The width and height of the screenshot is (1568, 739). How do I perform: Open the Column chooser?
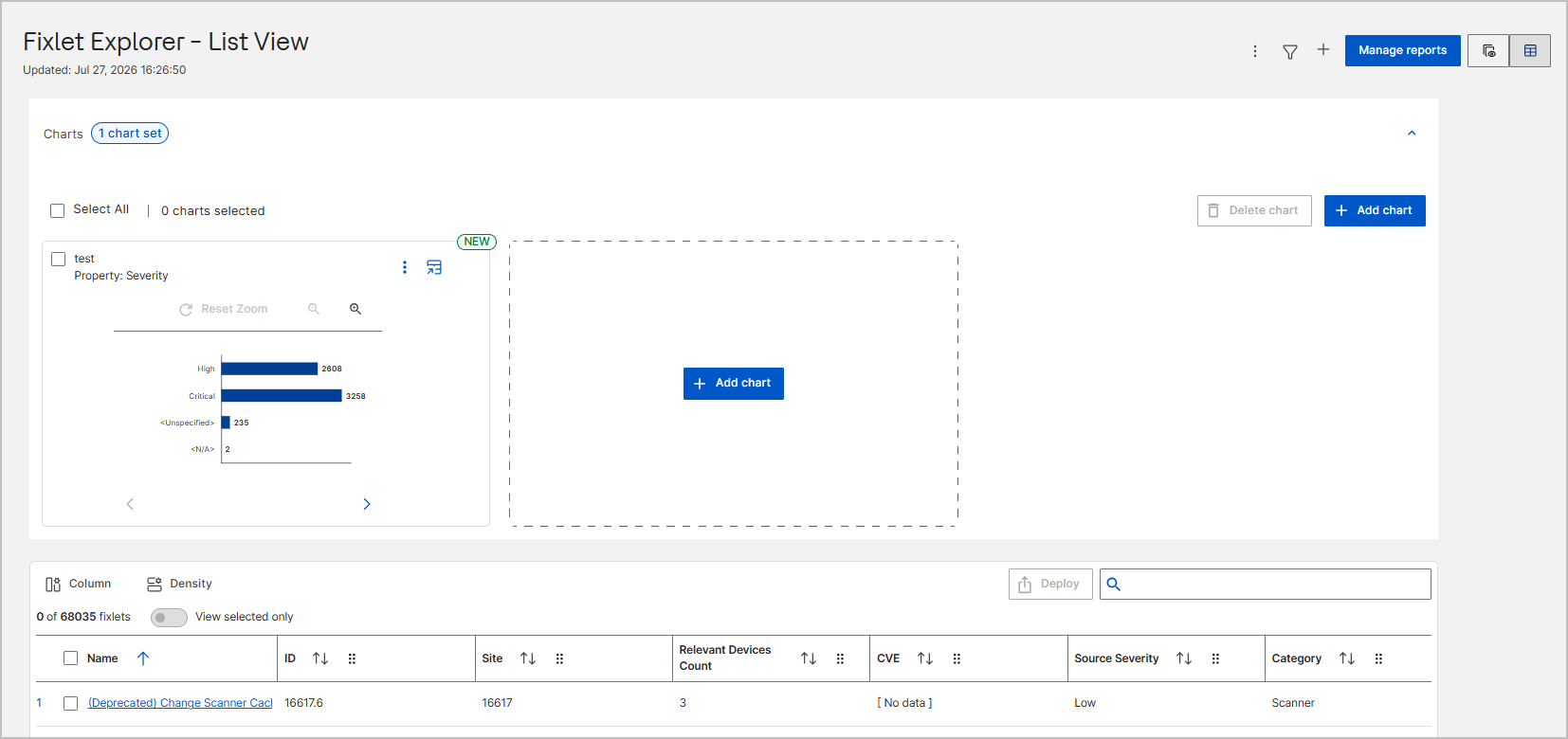pyautogui.click(x=79, y=585)
